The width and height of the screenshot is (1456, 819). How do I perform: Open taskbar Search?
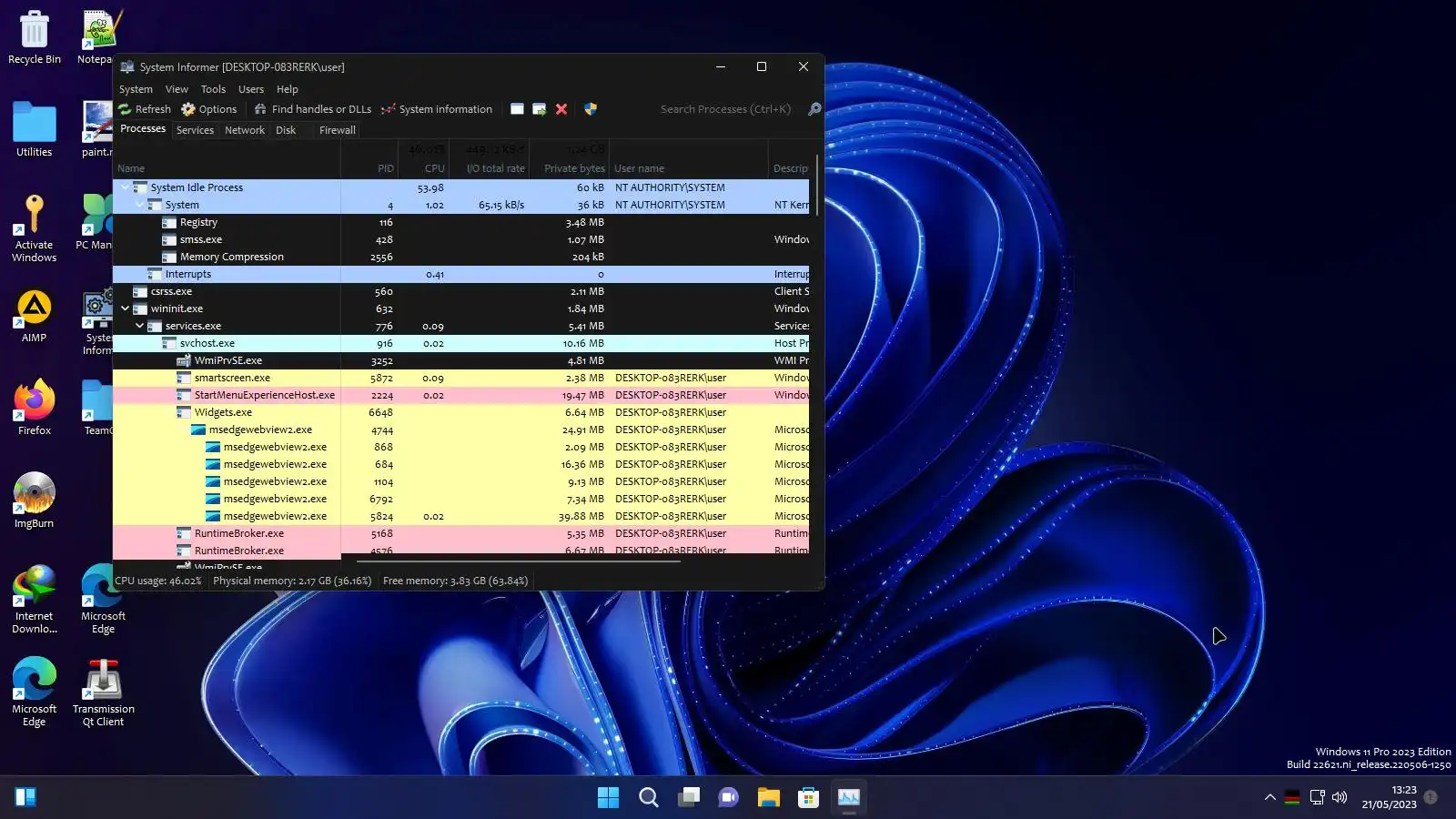pos(649,798)
